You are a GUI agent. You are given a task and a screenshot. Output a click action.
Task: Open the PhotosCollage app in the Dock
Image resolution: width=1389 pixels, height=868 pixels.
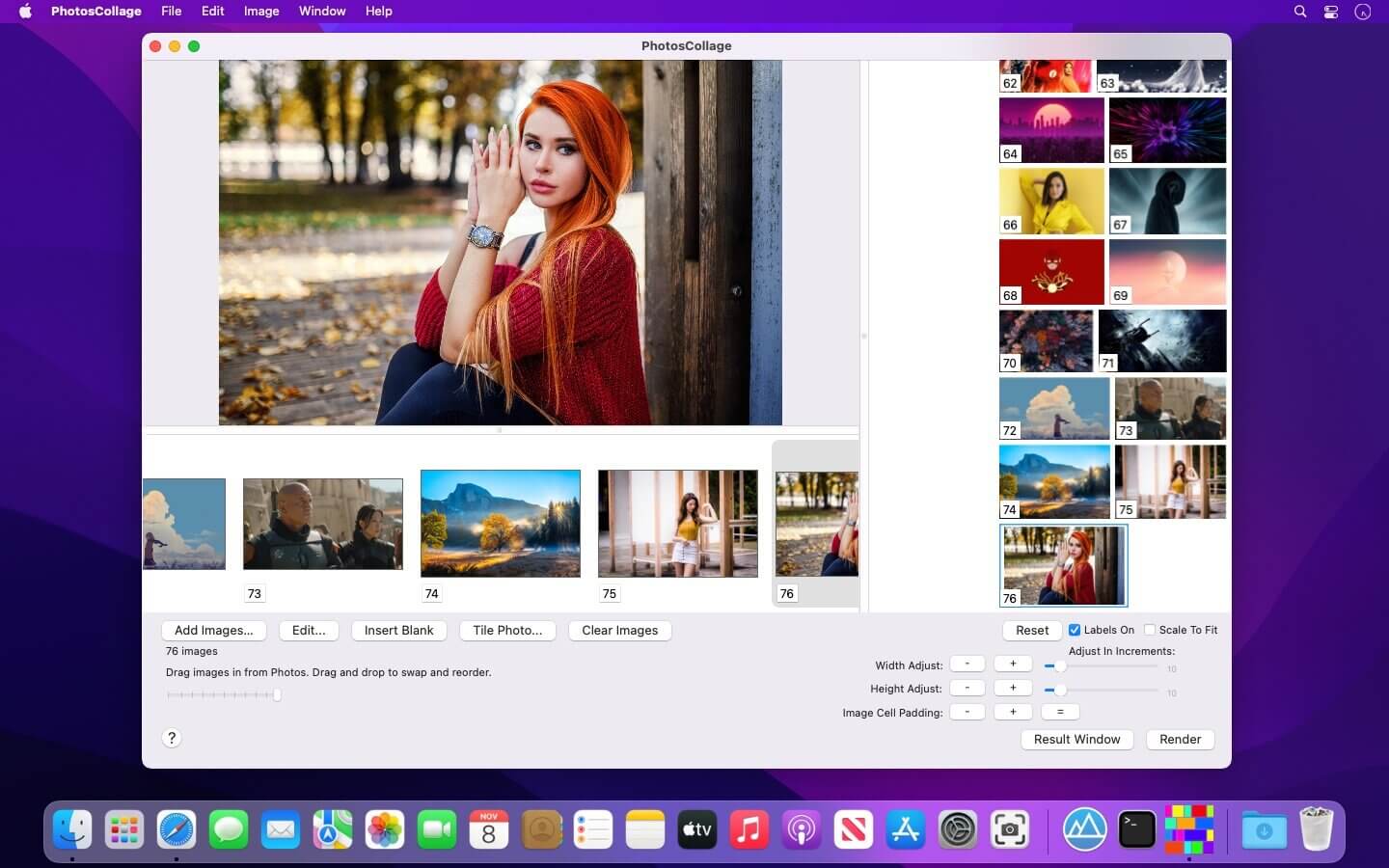(x=1188, y=829)
